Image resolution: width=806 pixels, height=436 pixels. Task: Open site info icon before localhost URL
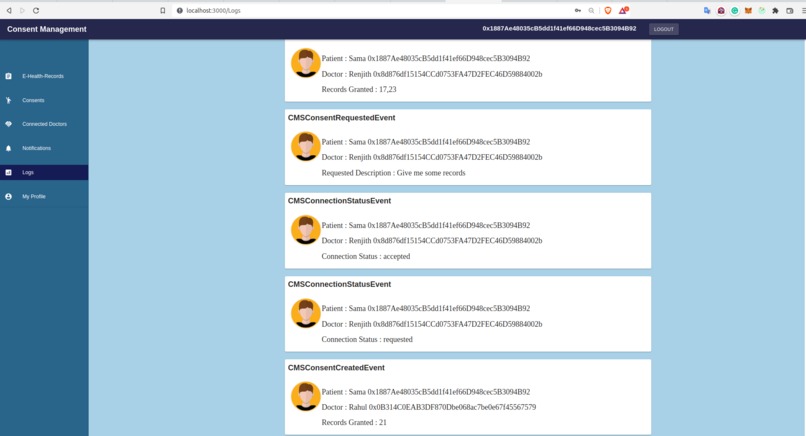[x=179, y=10]
